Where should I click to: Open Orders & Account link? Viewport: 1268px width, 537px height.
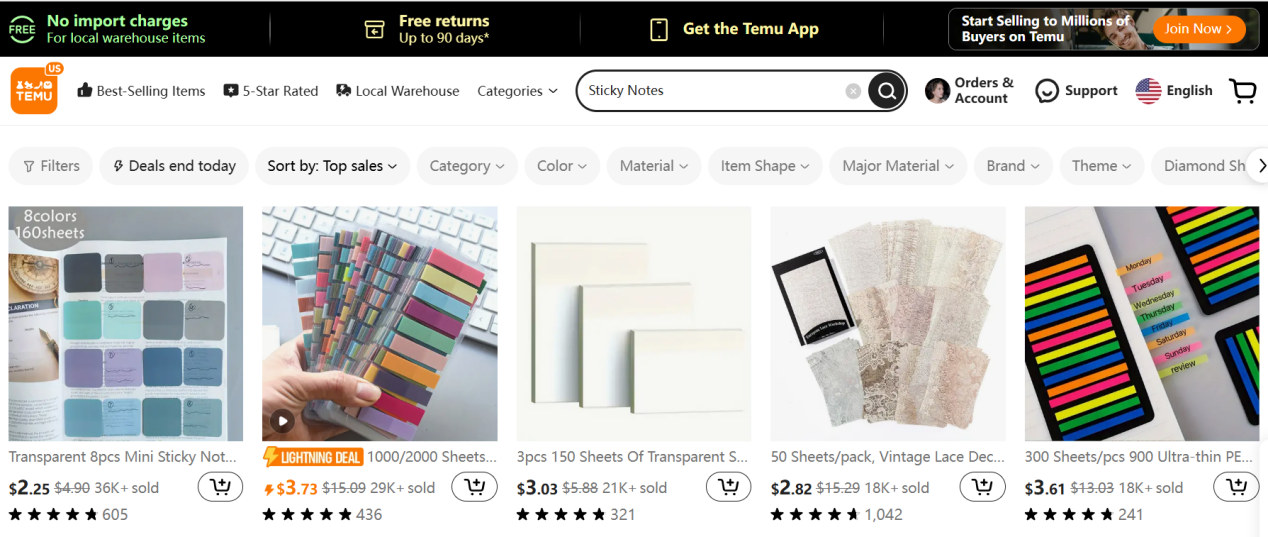[x=969, y=91]
